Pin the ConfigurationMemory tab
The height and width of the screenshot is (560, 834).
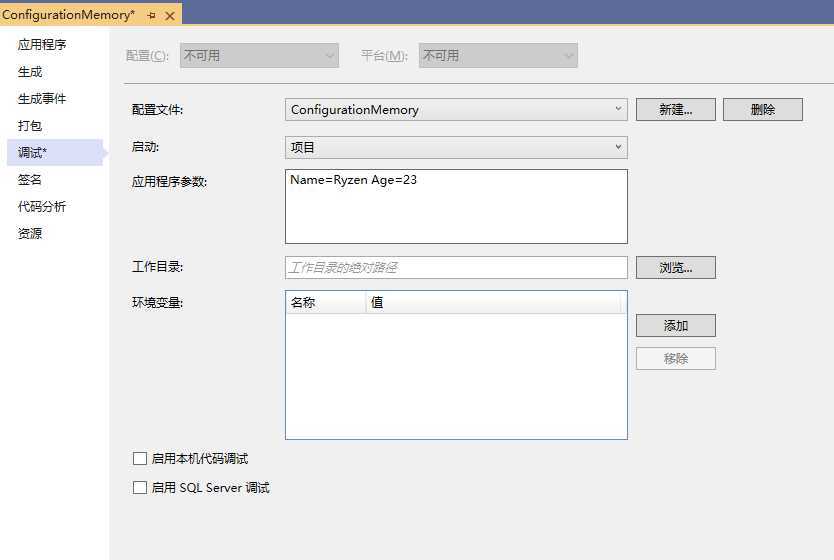152,16
